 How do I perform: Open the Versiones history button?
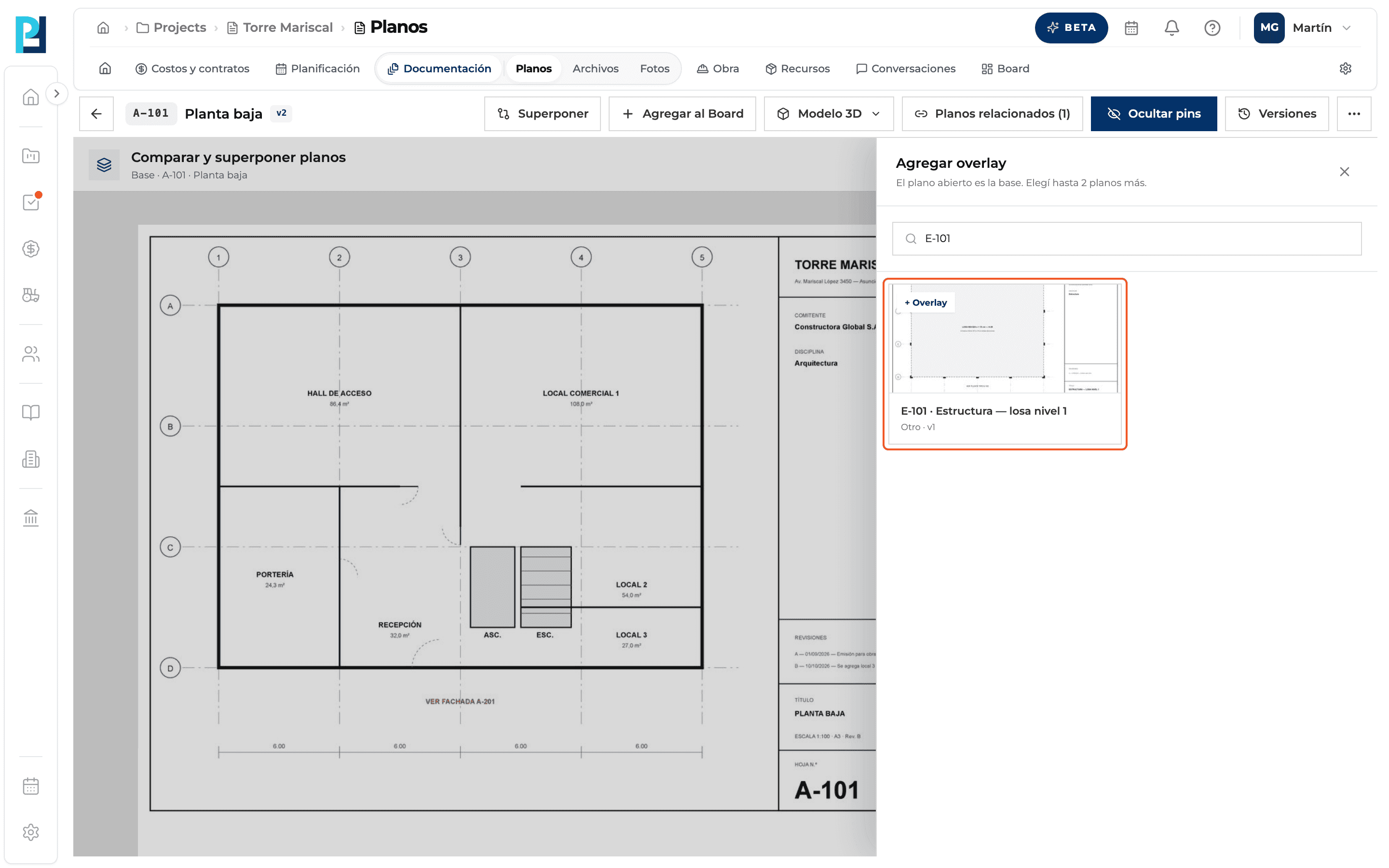[1277, 114]
